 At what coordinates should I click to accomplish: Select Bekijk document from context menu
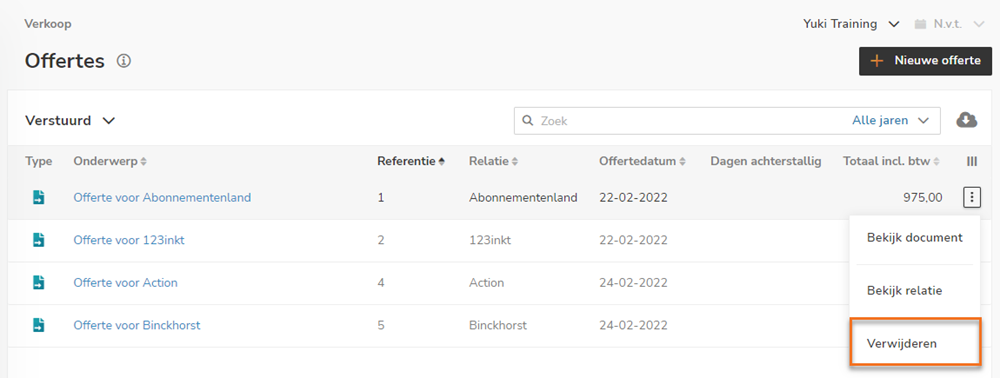click(915, 238)
